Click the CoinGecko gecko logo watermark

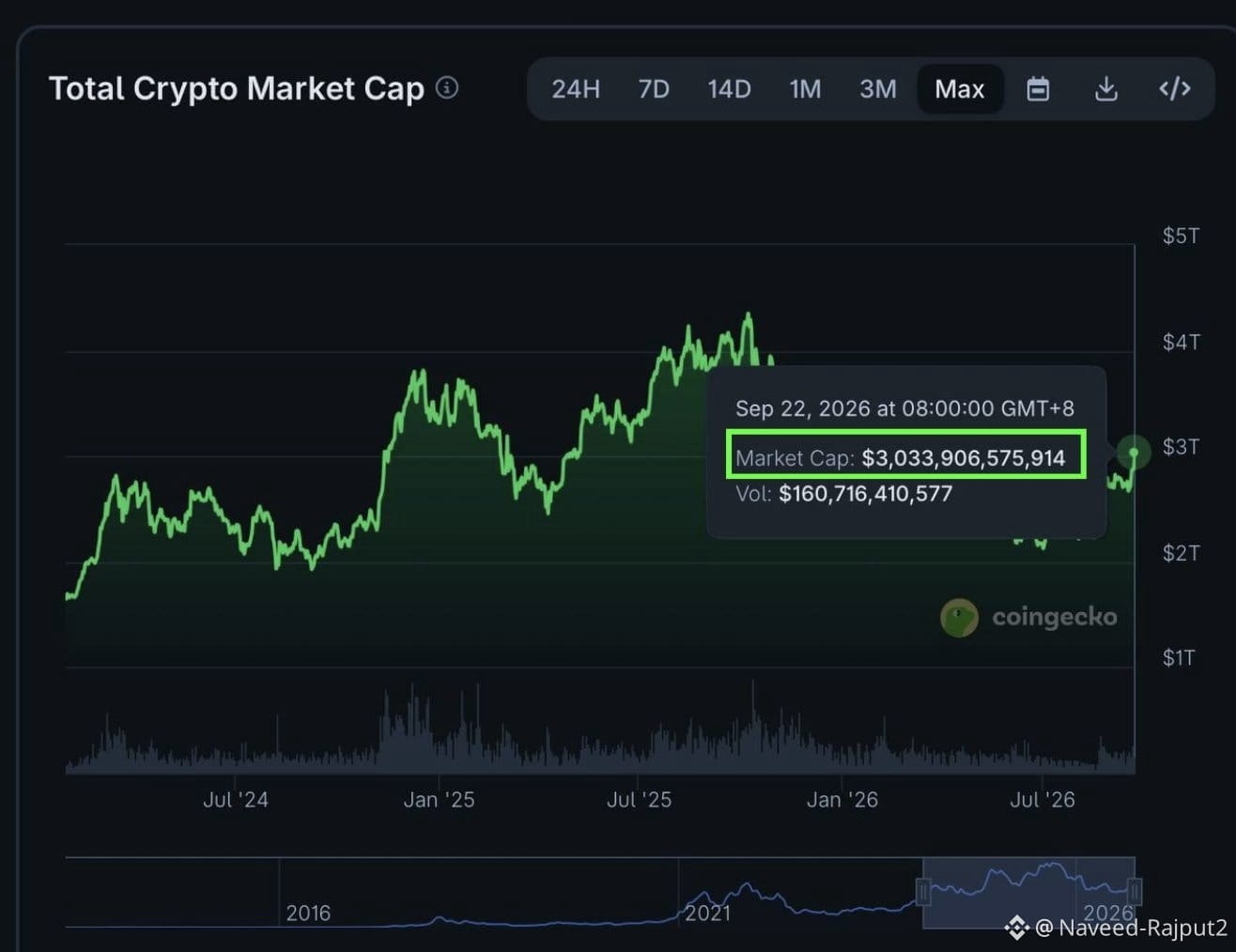pos(959,618)
